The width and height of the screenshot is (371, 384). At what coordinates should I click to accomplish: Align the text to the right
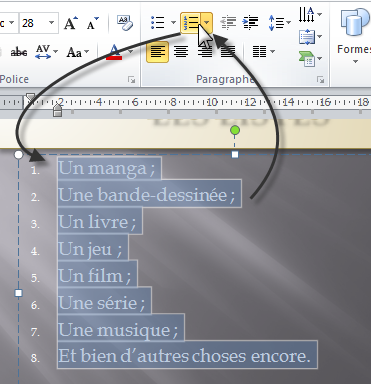coord(205,52)
